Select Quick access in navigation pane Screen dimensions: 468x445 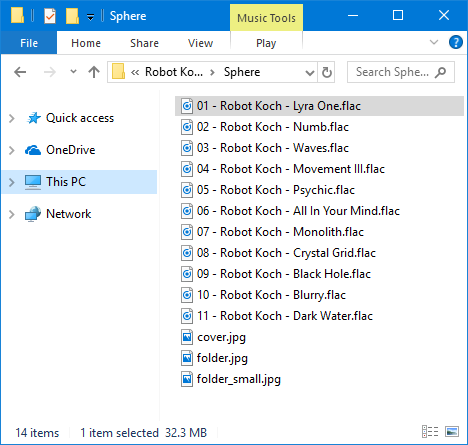pos(80,118)
